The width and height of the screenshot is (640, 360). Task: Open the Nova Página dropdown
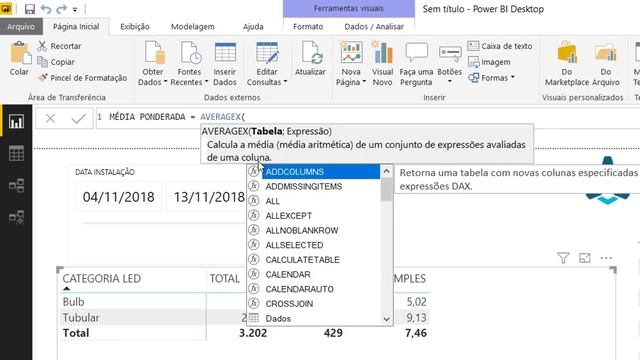[351, 64]
